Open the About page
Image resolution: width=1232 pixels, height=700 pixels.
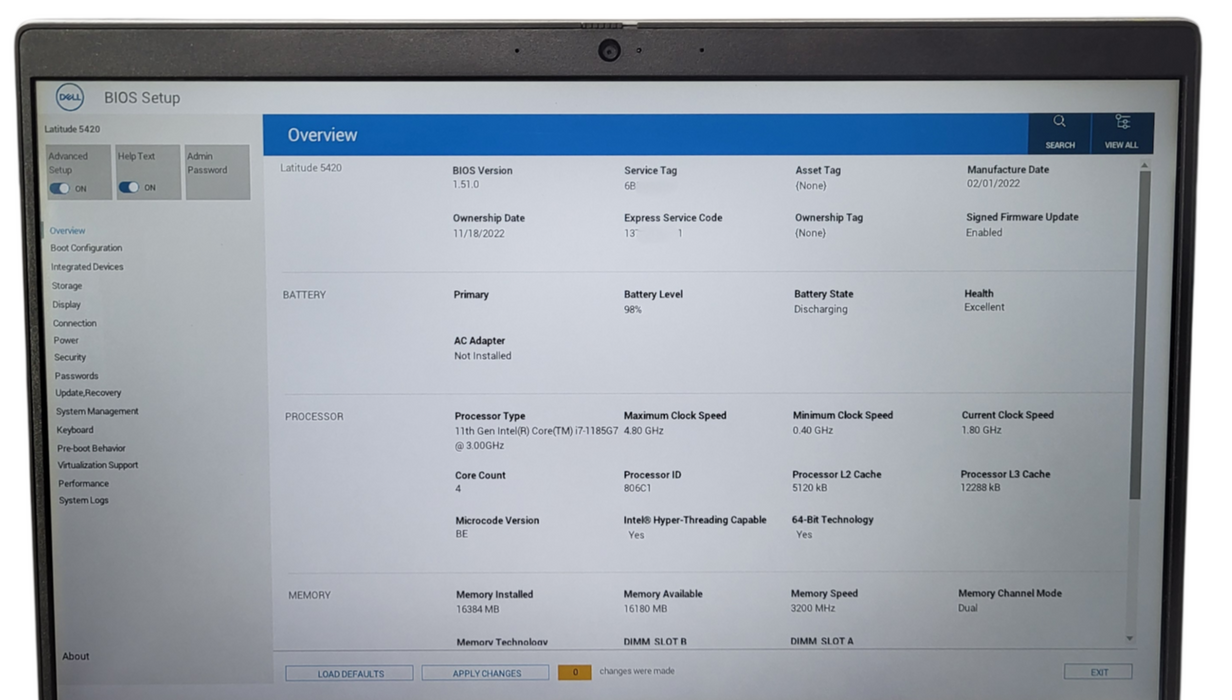click(76, 657)
